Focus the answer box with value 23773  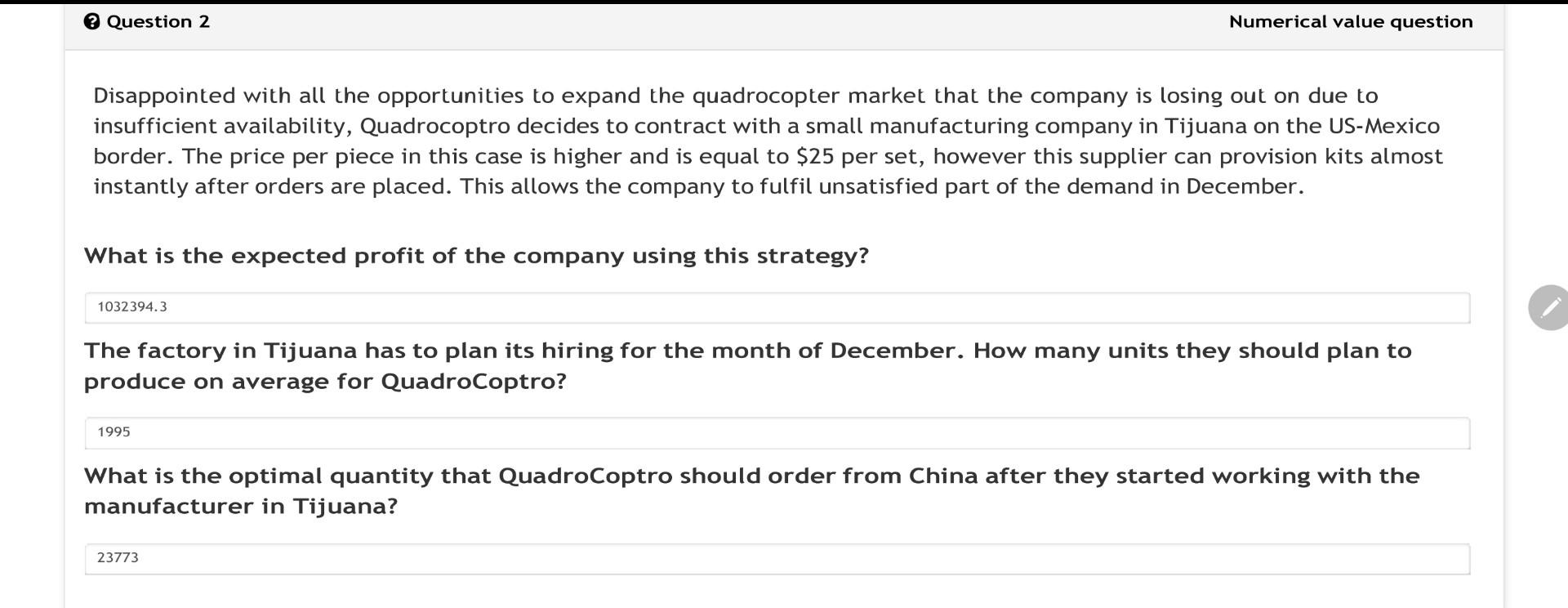[776, 558]
